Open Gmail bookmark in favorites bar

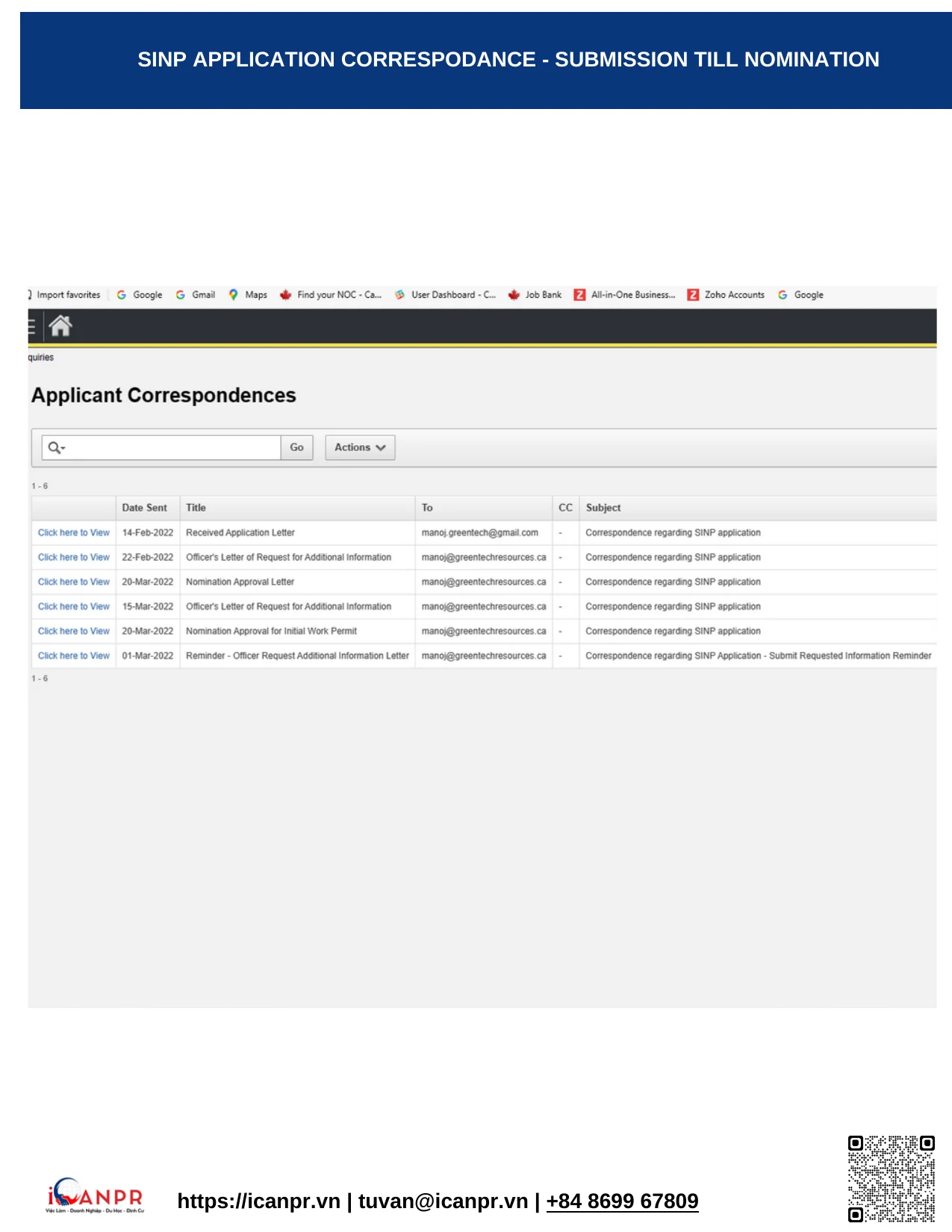196,295
